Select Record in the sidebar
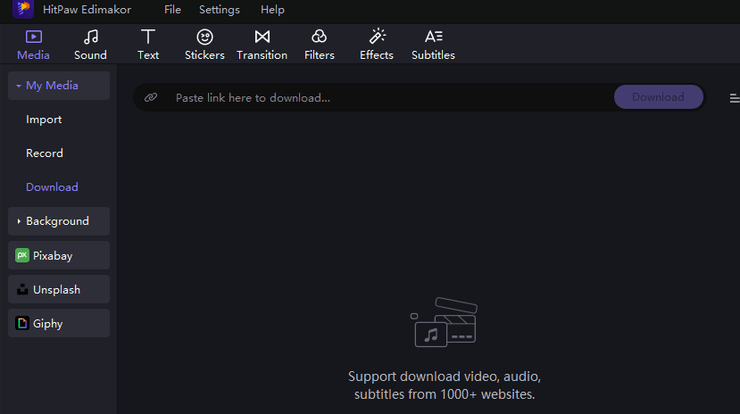740x414 pixels. (45, 154)
